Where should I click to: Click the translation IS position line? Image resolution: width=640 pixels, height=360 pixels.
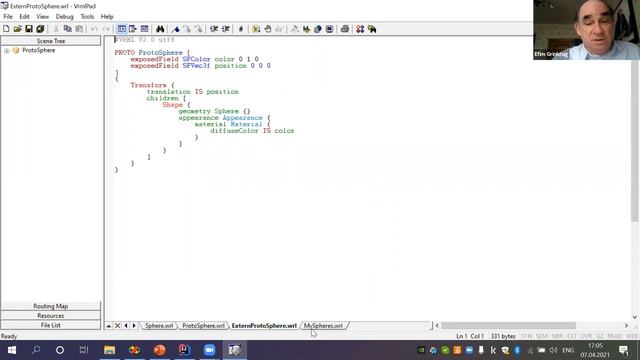point(193,92)
